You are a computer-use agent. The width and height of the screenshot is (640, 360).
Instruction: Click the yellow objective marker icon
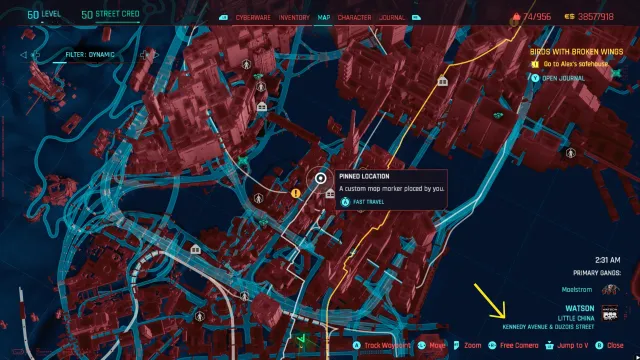point(535,64)
